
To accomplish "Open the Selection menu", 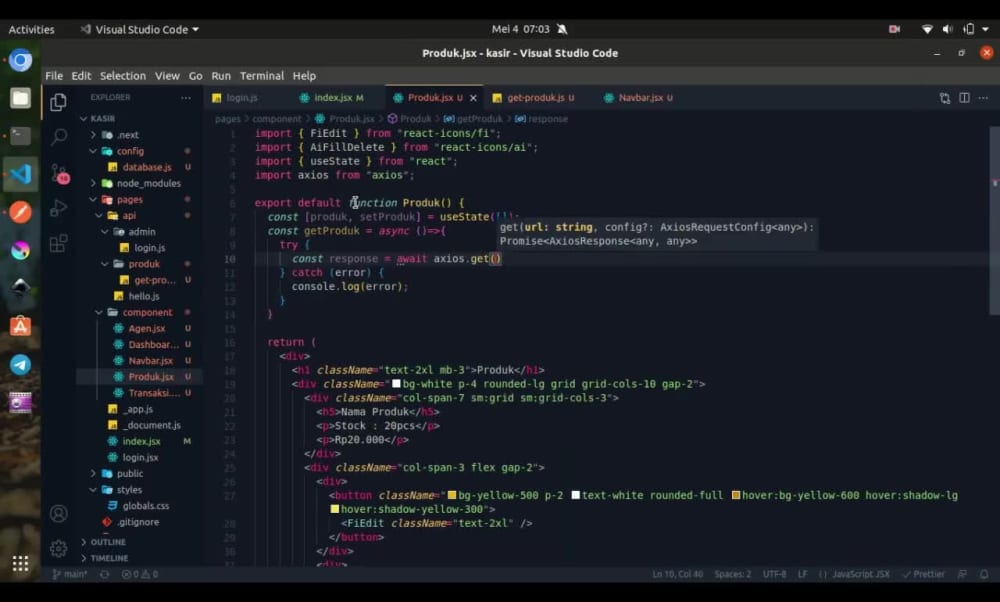I will (x=122, y=76).
